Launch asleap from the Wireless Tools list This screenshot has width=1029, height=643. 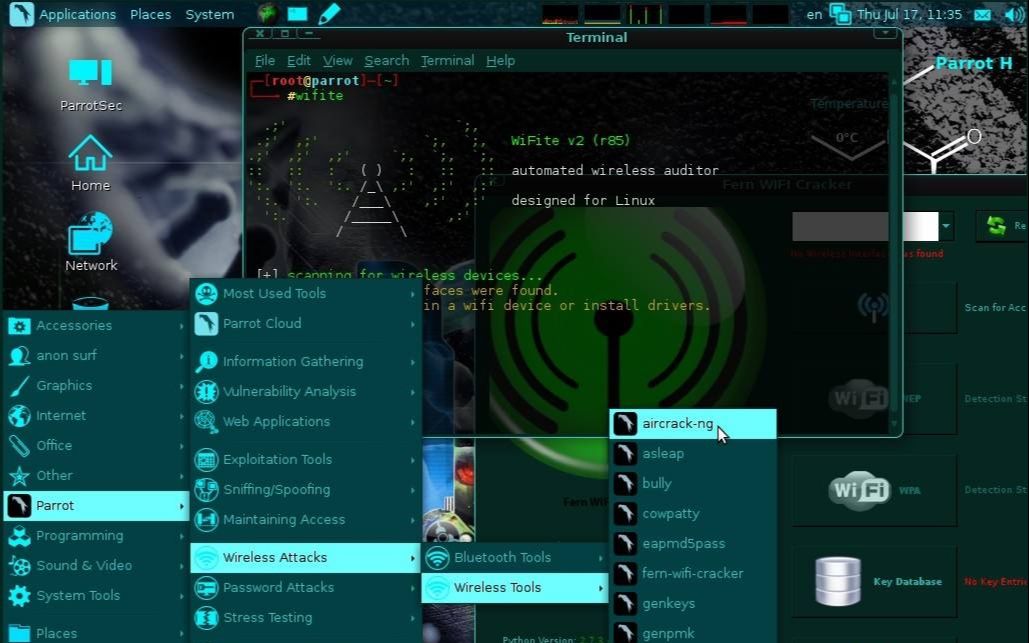click(693, 453)
